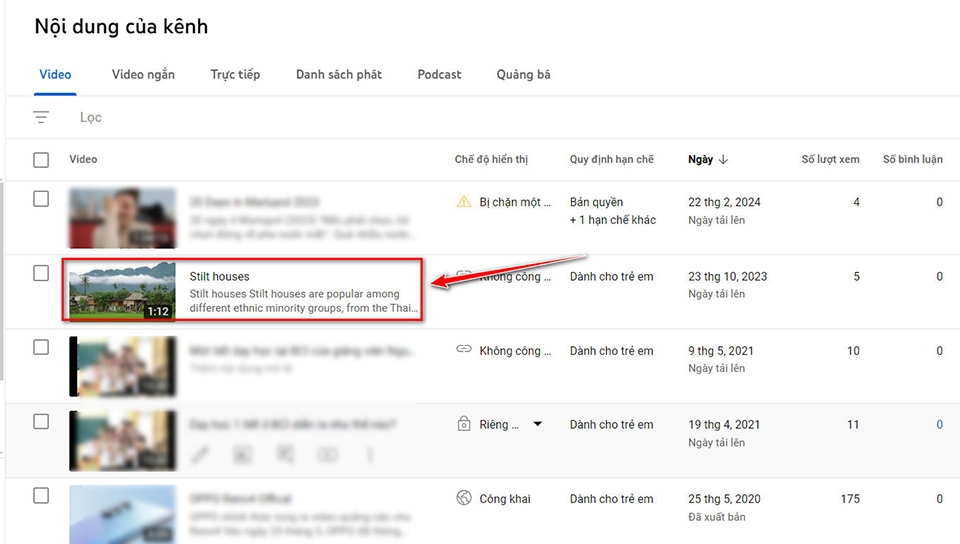The width and height of the screenshot is (960, 544).
Task: Click the view count 175
Action: point(850,499)
